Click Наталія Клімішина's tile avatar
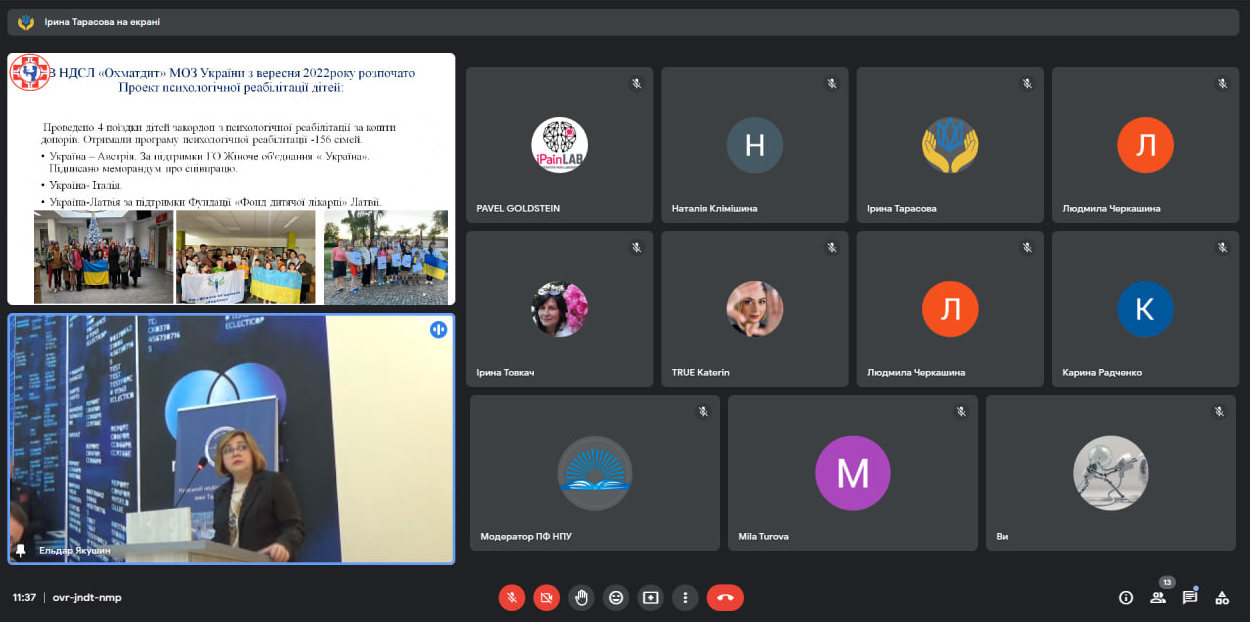The width and height of the screenshot is (1250, 622). pyautogui.click(x=755, y=145)
